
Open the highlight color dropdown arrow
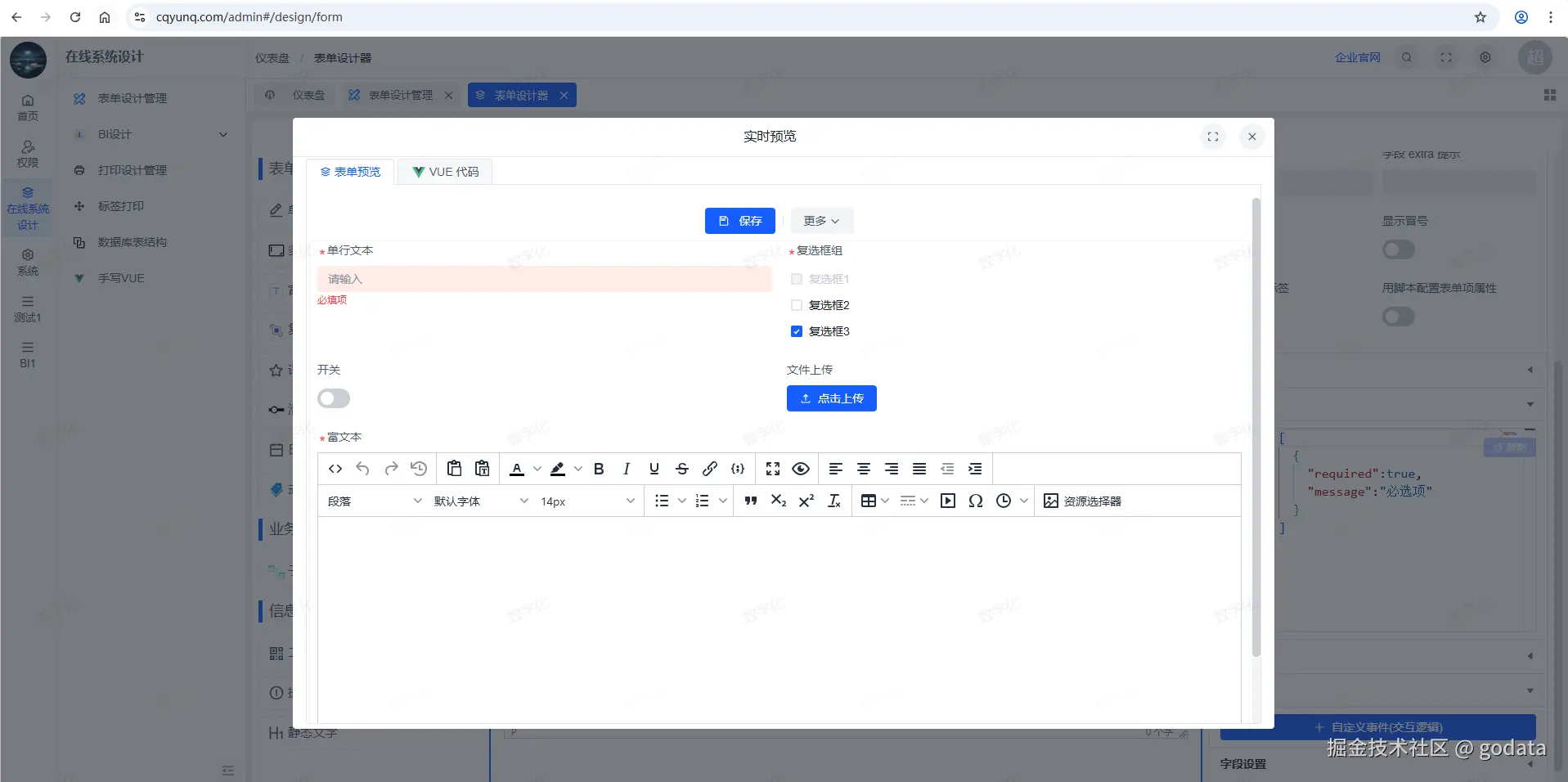[578, 469]
